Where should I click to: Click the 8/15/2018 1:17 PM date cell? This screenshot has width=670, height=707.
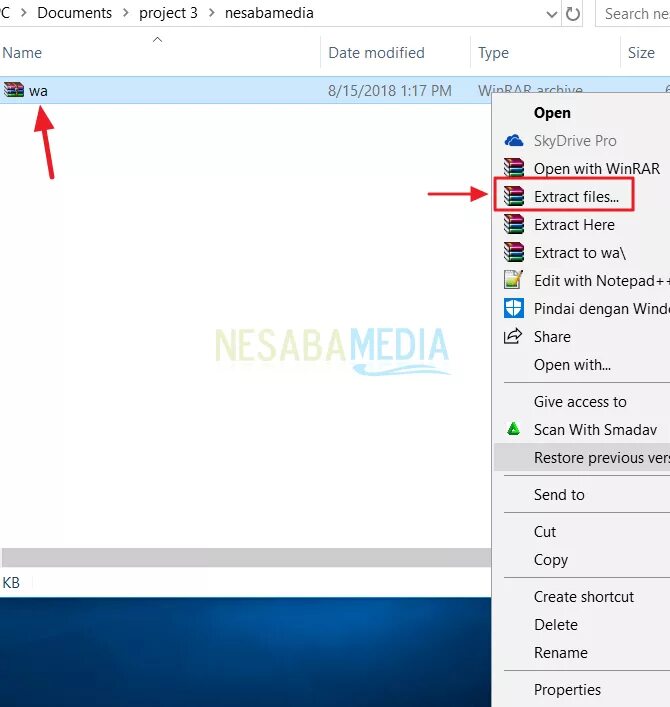point(390,91)
